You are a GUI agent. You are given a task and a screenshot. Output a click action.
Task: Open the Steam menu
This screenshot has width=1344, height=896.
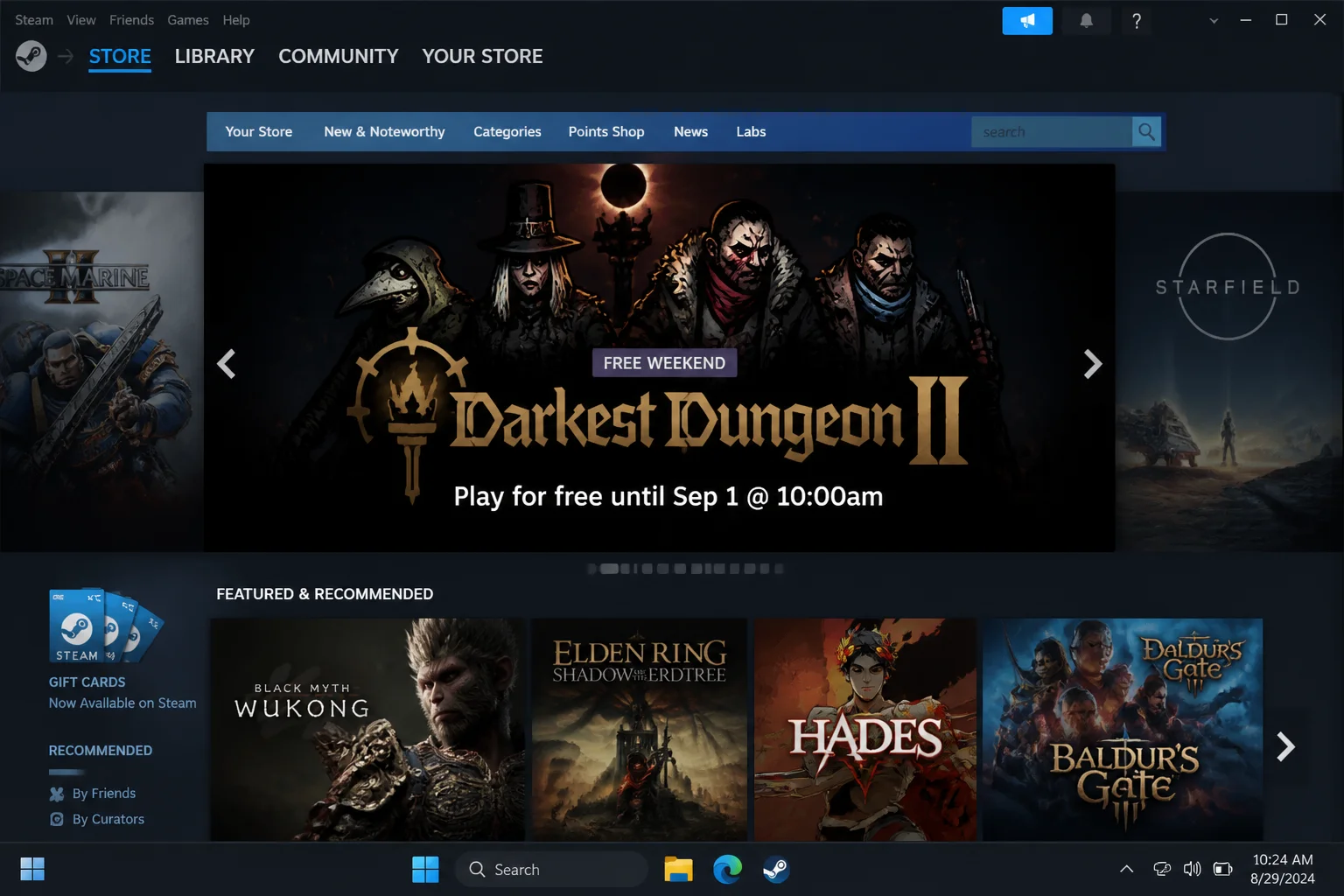(x=34, y=19)
